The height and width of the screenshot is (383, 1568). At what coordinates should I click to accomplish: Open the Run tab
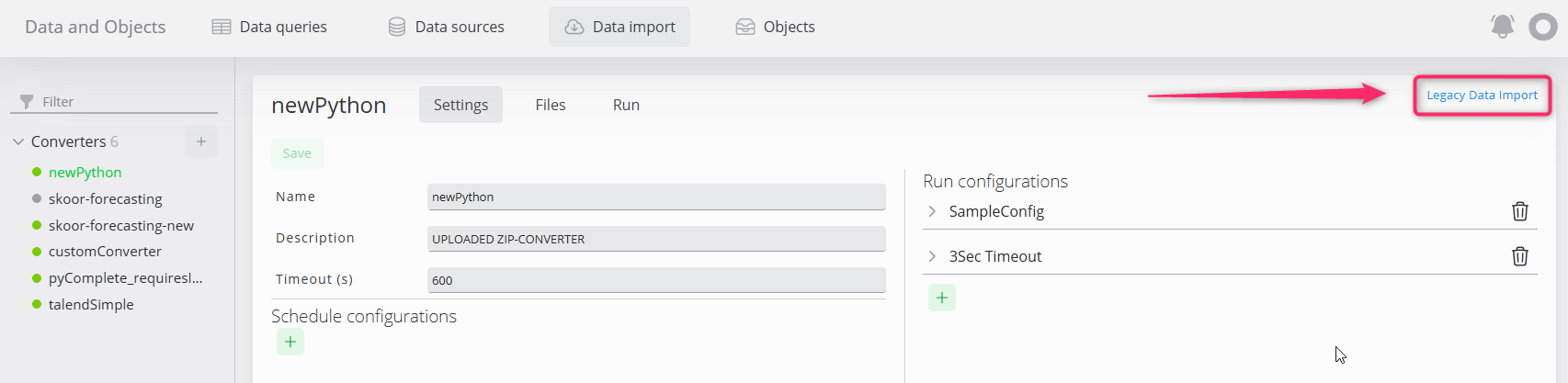point(626,105)
